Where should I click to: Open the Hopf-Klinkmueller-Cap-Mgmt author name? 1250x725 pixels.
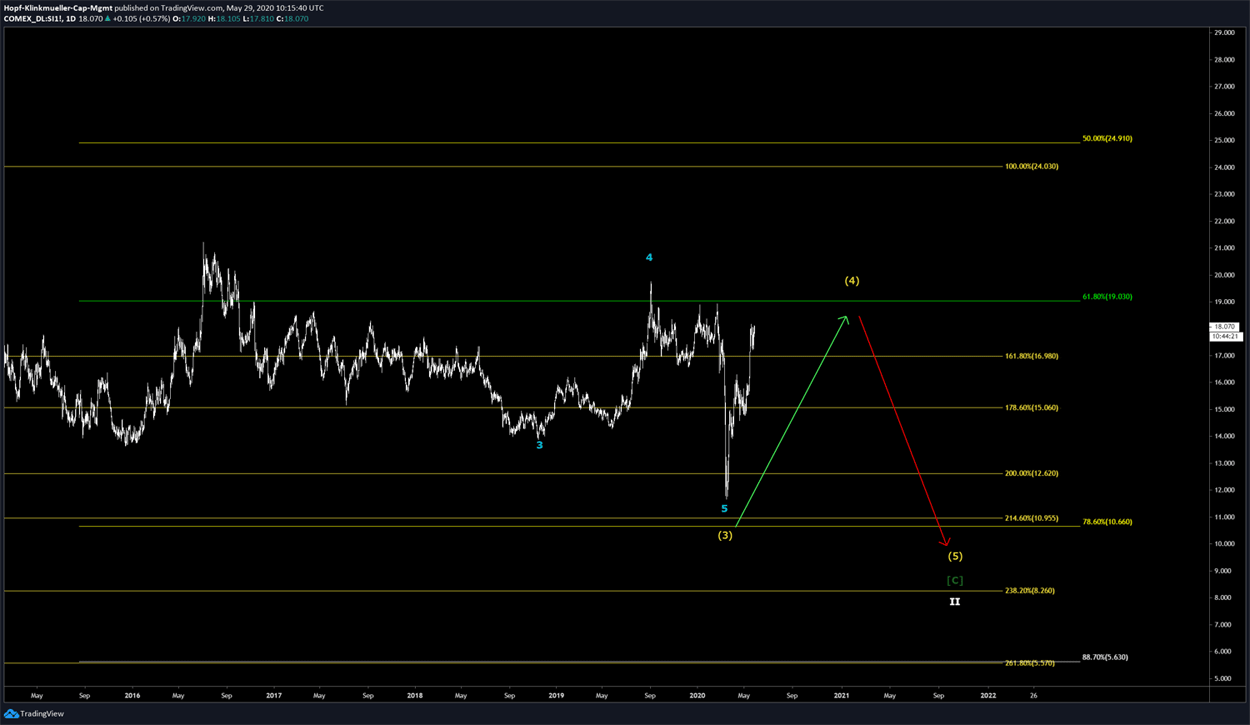click(x=57, y=8)
